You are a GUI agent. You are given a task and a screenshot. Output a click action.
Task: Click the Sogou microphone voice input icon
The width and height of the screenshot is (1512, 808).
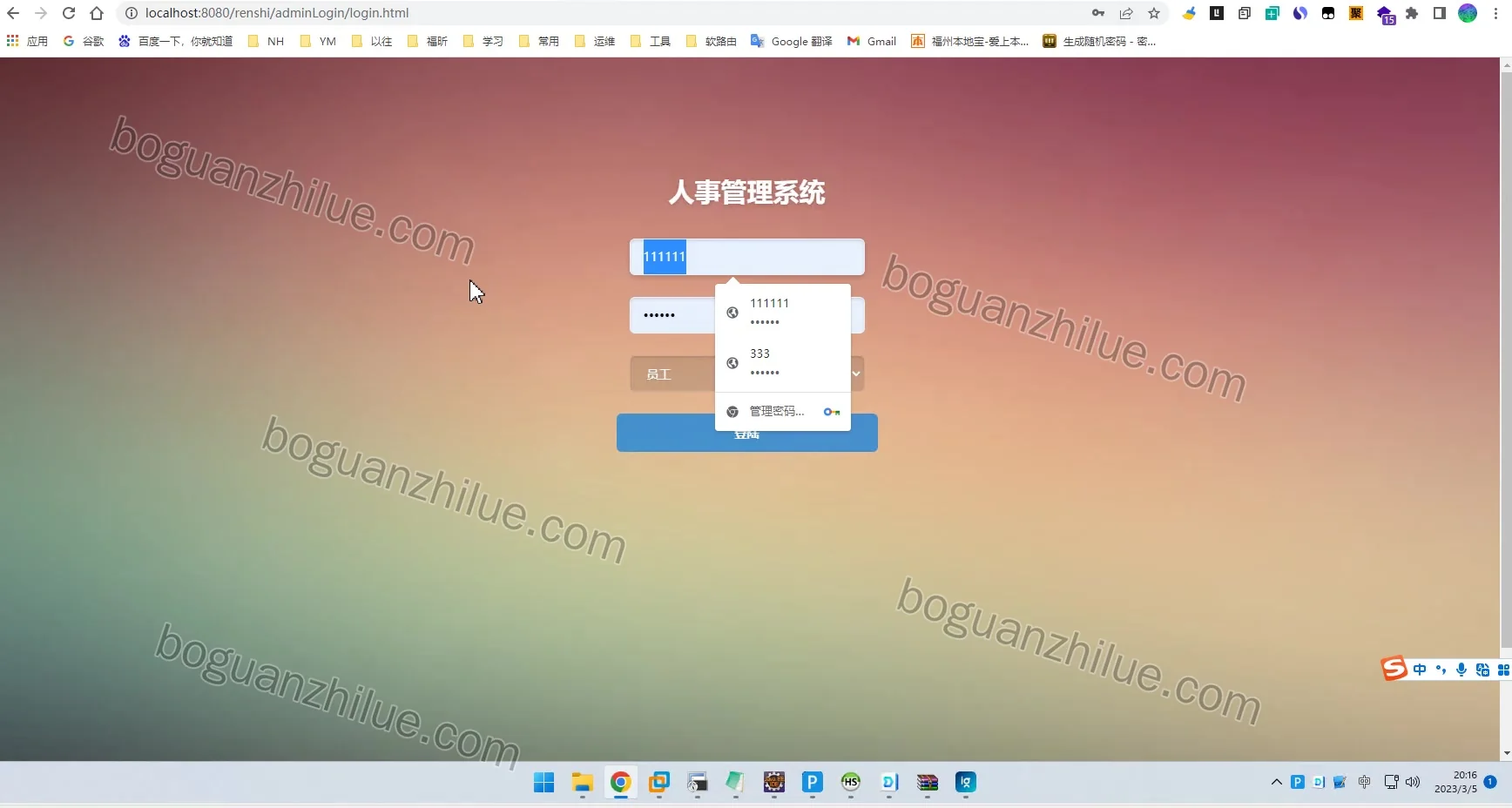1461,670
